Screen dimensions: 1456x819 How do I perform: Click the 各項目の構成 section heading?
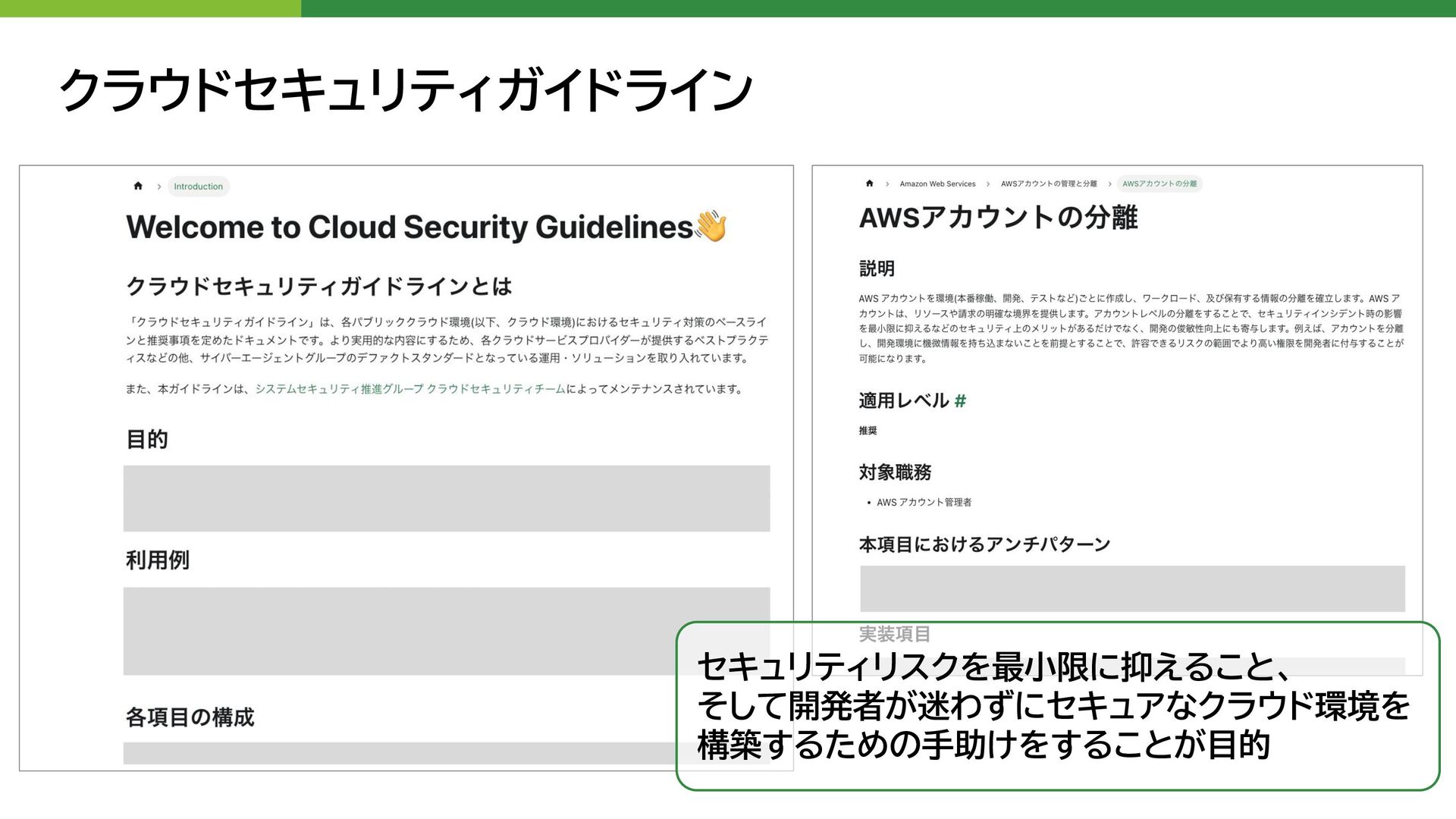coord(190,717)
